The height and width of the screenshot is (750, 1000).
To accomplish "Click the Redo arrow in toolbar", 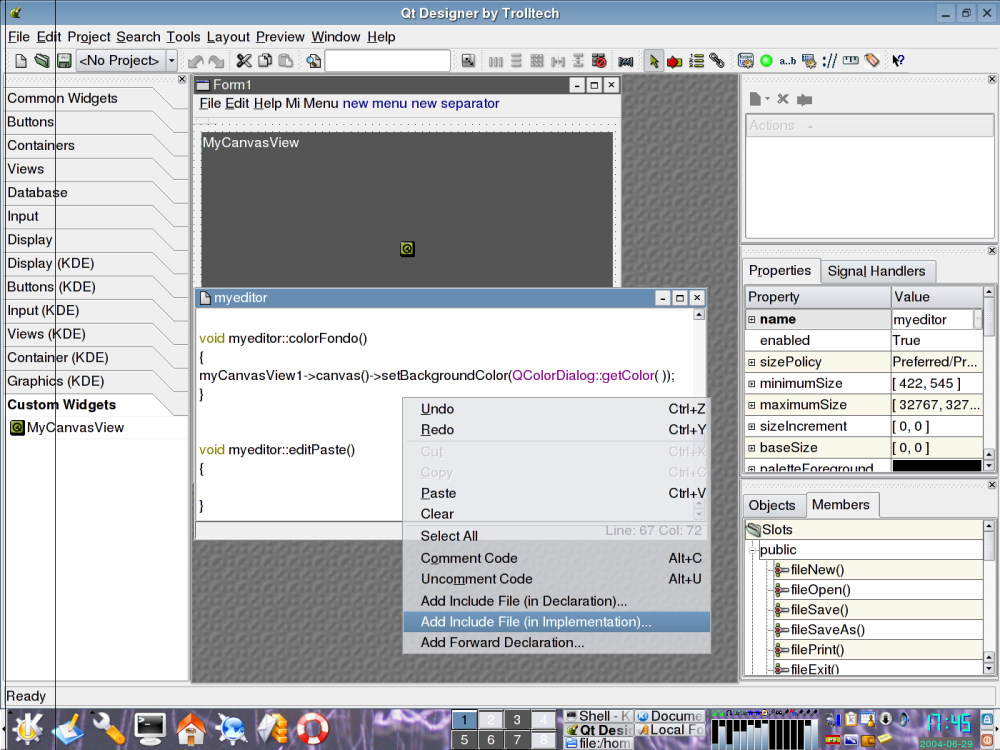I will click(x=217, y=61).
